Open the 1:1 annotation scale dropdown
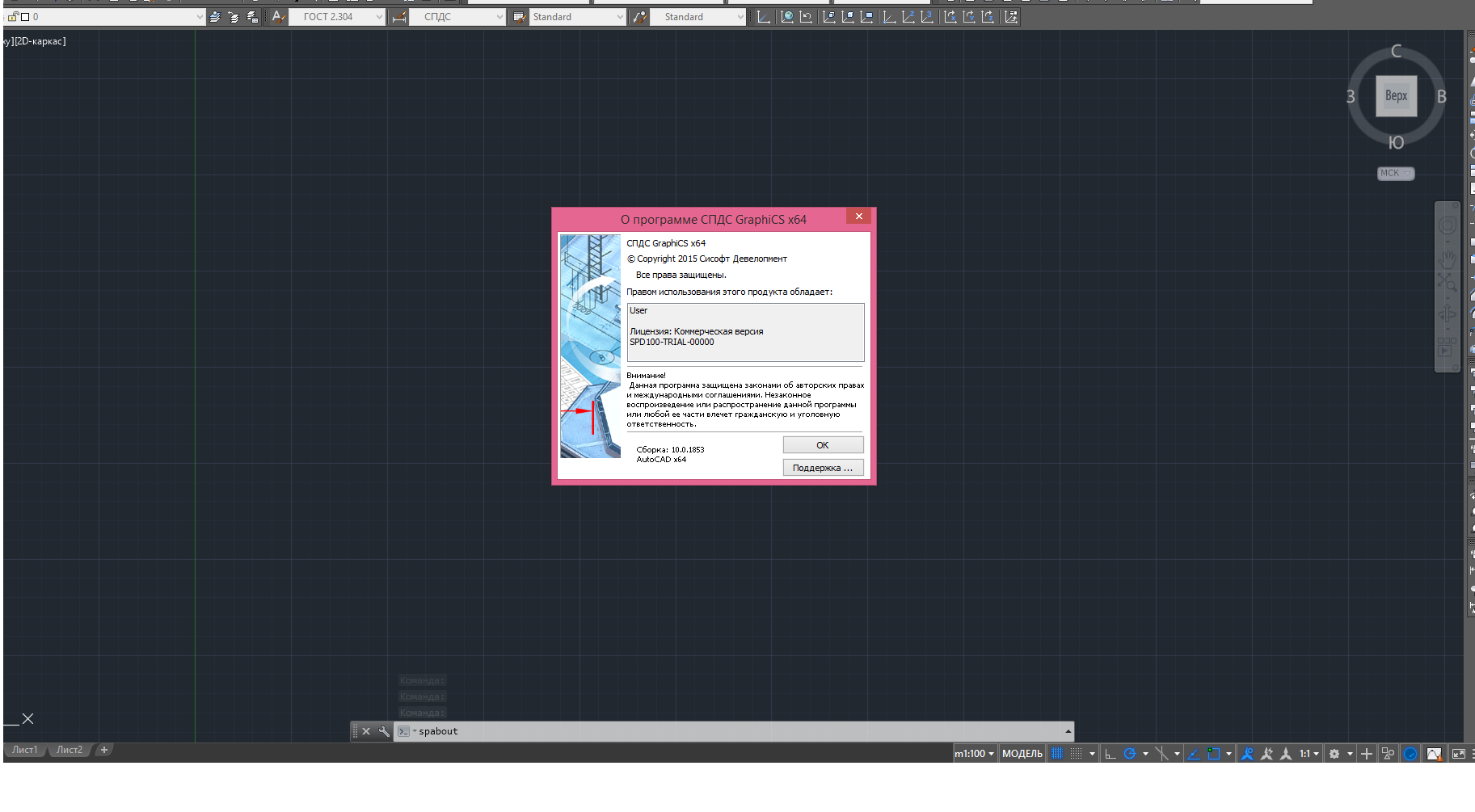 pyautogui.click(x=1309, y=754)
